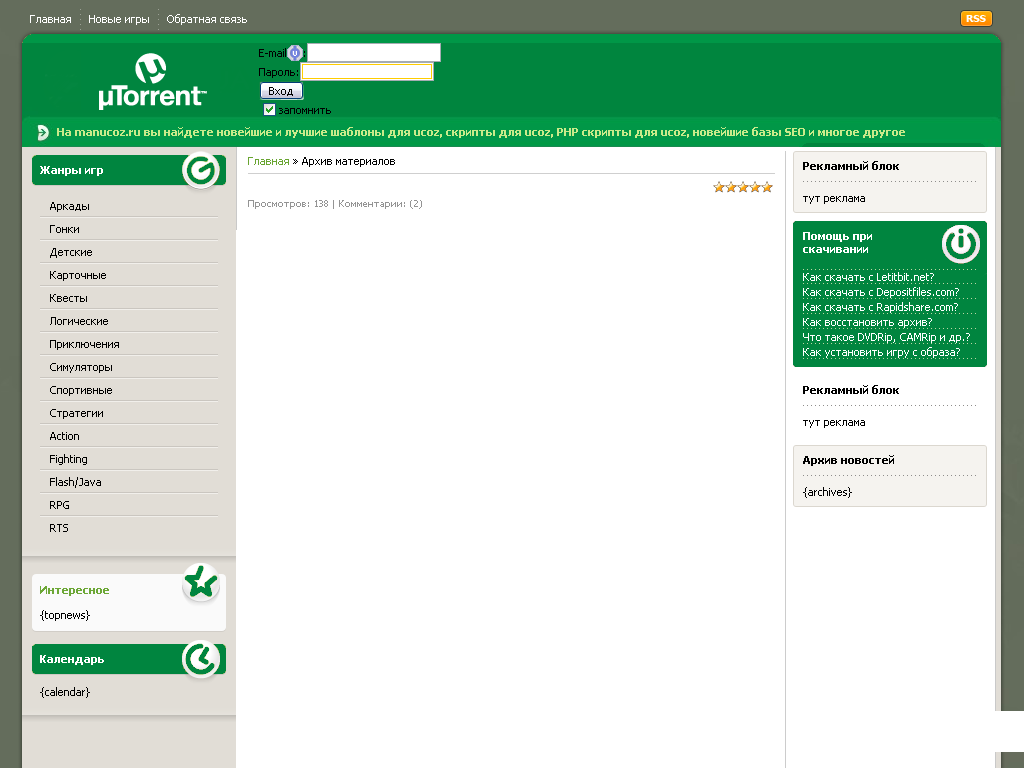The width and height of the screenshot is (1024, 768).
Task: Open Как восстановить архив? help link
Action: [867, 322]
